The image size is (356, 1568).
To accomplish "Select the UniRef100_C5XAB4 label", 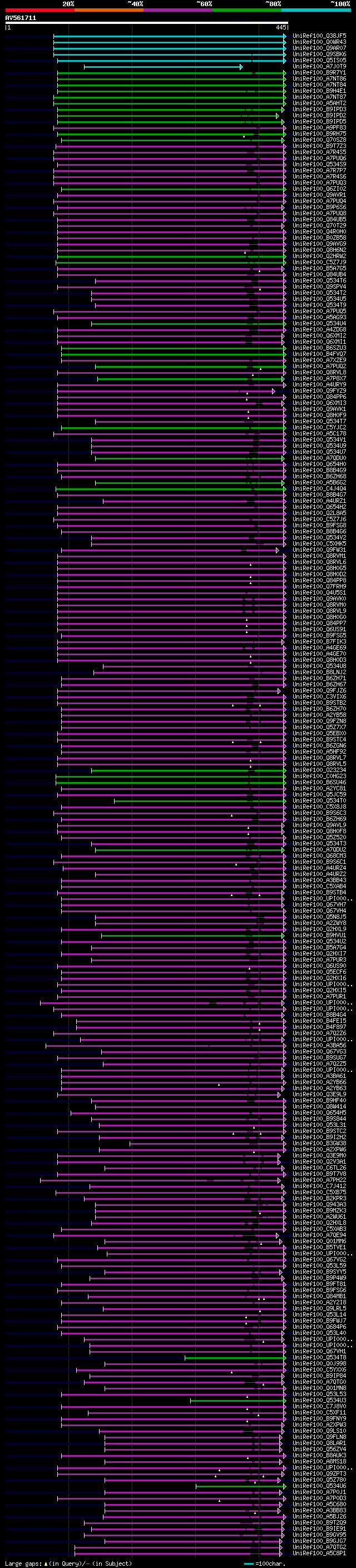I will [x=319, y=886].
